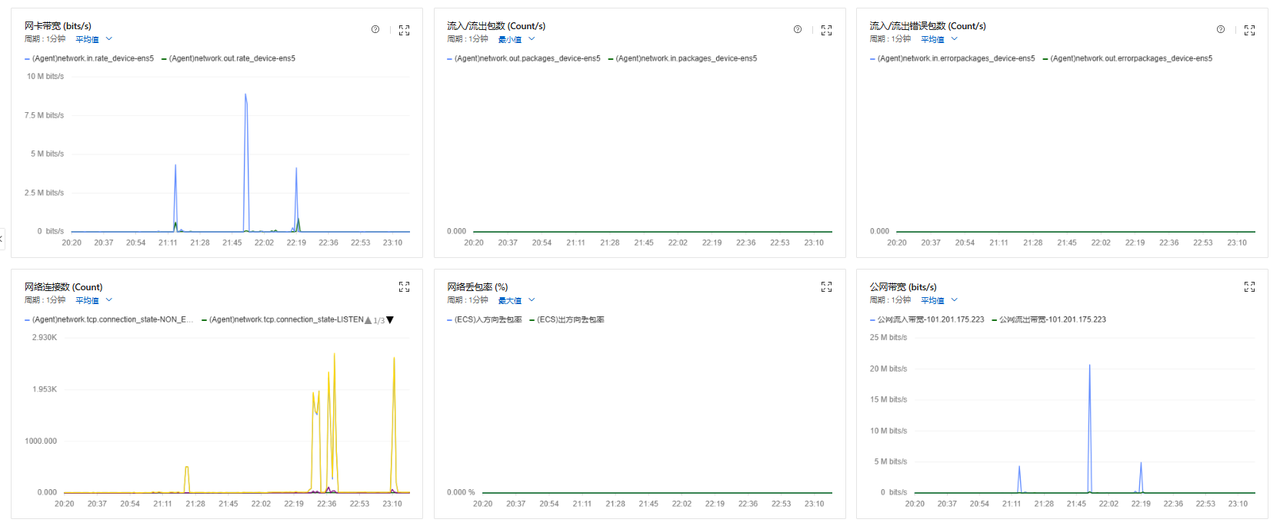1280x526 pixels.
Task: Expand the 公网带宽 chart to fullscreen
Action: [x=1249, y=286]
